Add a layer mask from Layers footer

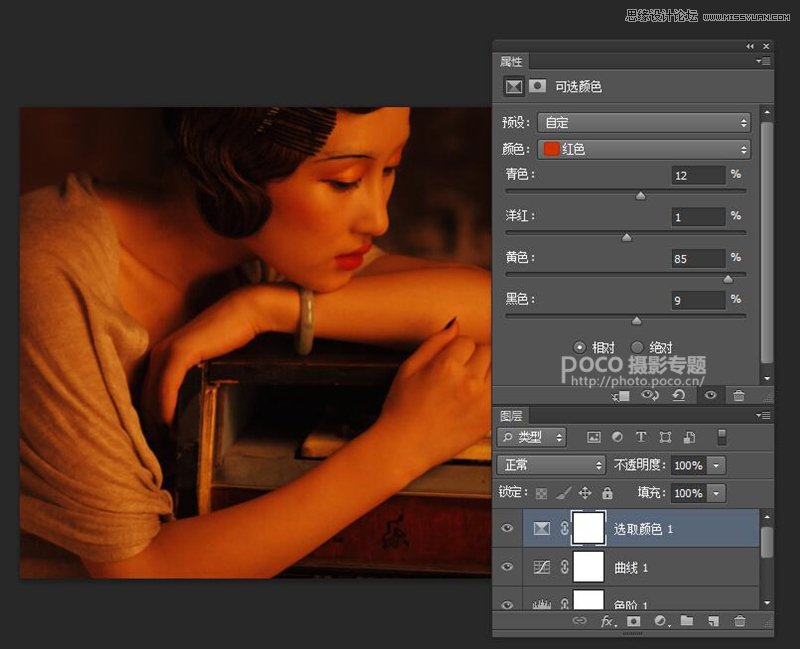click(634, 621)
